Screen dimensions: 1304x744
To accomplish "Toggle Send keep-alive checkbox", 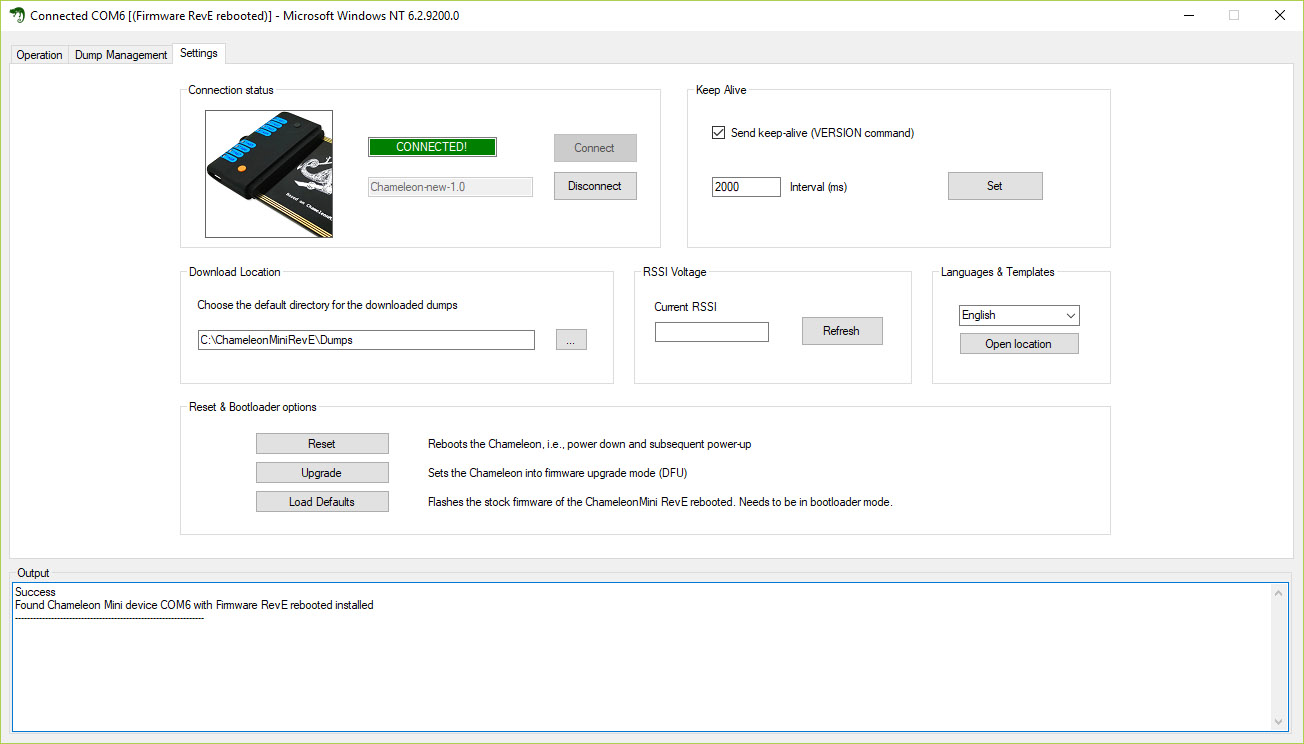I will tap(718, 133).
